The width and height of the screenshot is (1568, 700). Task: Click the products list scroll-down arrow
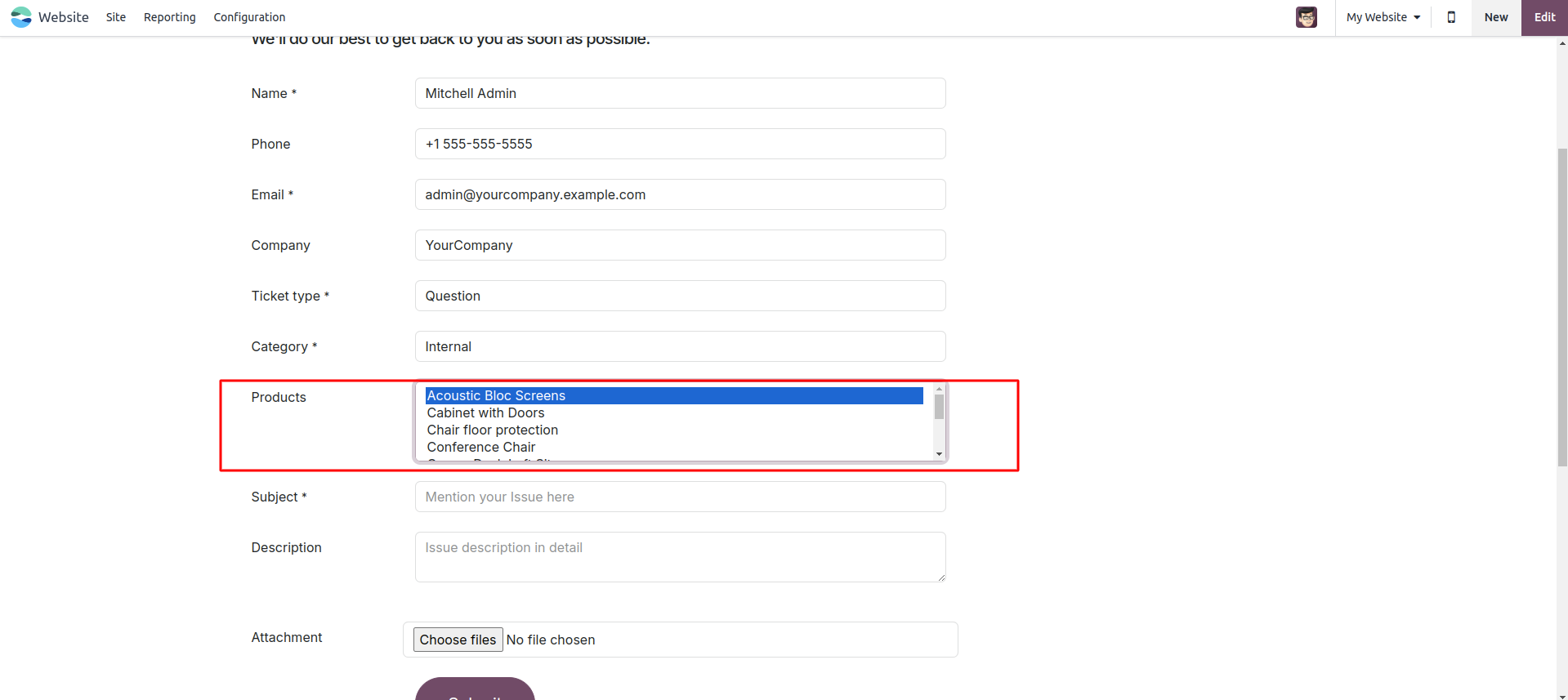click(939, 454)
